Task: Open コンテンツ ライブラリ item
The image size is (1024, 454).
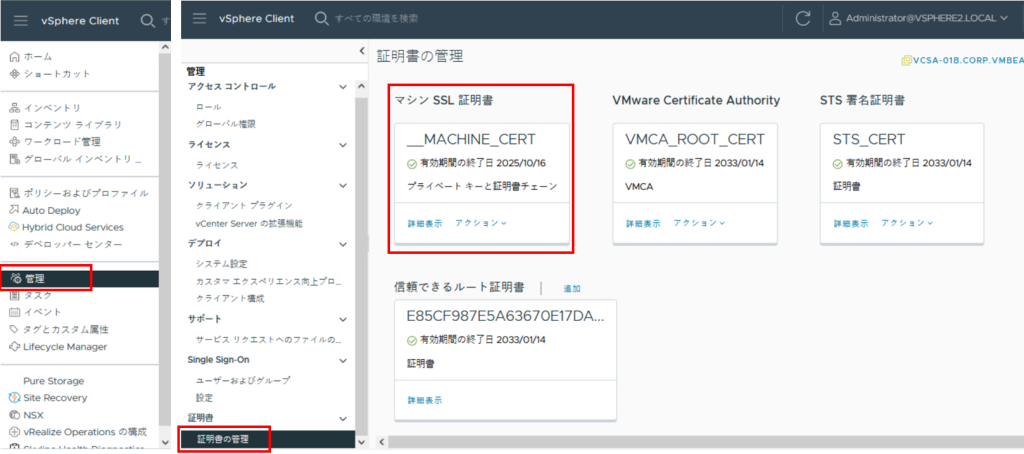Action: coord(65,125)
